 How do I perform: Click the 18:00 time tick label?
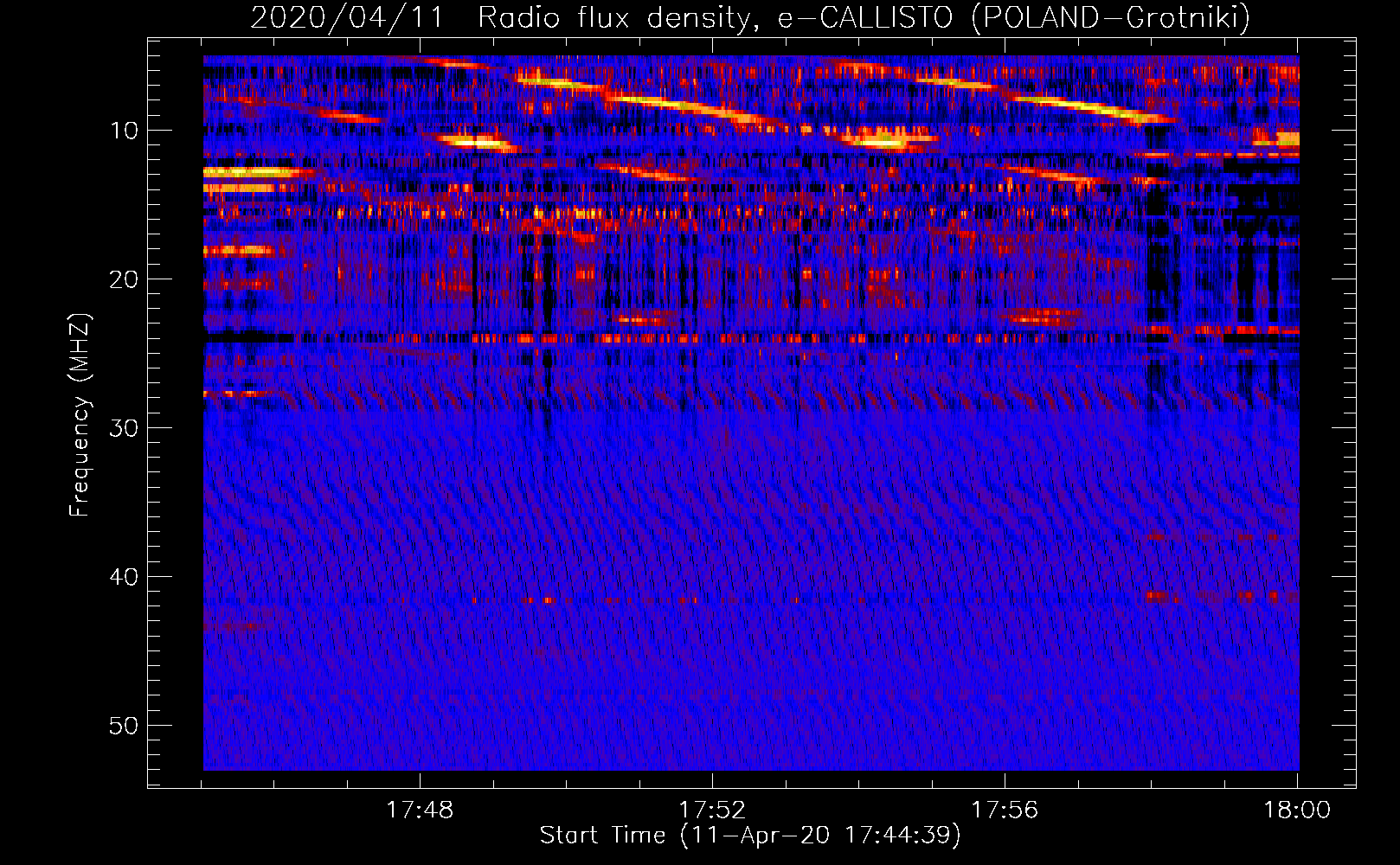(1297, 810)
